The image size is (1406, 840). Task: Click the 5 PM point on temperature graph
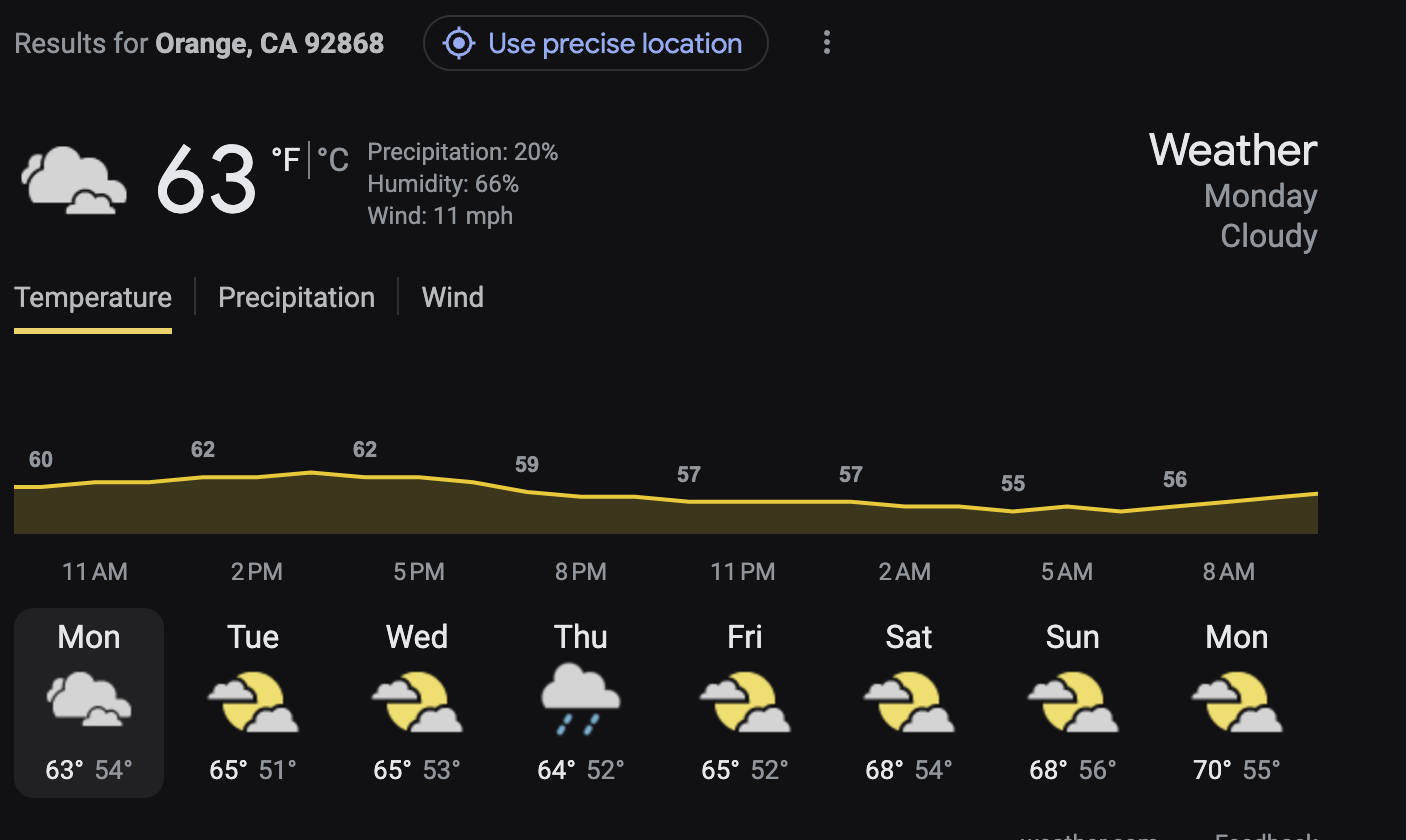419,478
